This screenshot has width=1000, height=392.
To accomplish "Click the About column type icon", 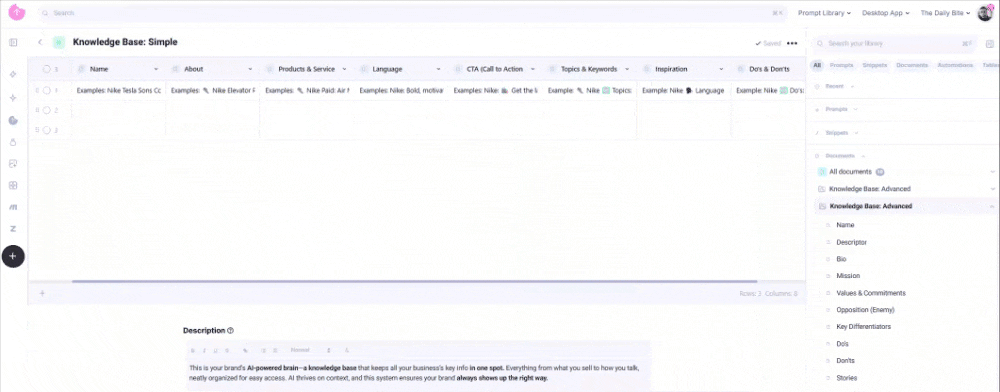I will 175,69.
